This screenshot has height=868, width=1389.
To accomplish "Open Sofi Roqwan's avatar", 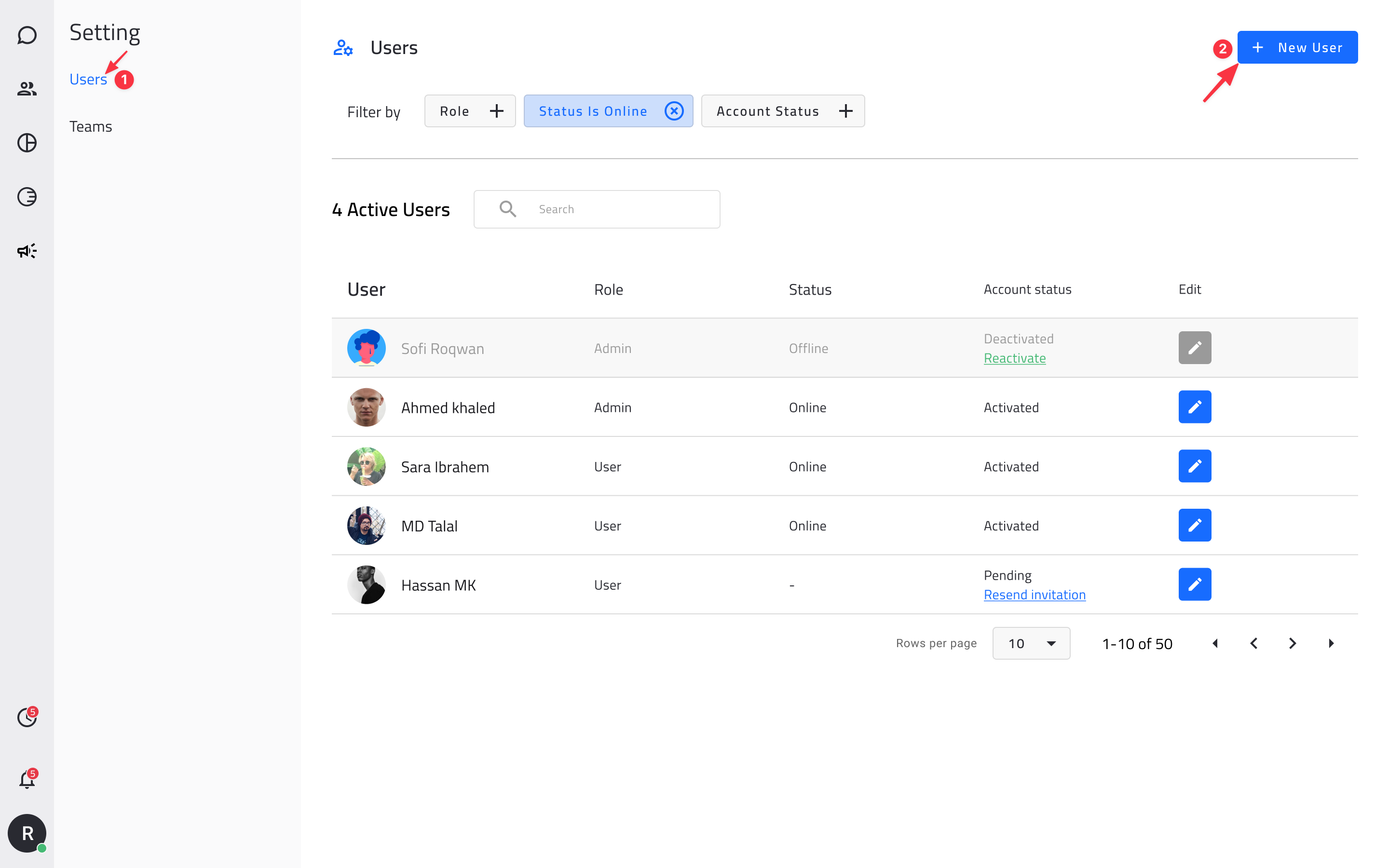I will (x=366, y=348).
